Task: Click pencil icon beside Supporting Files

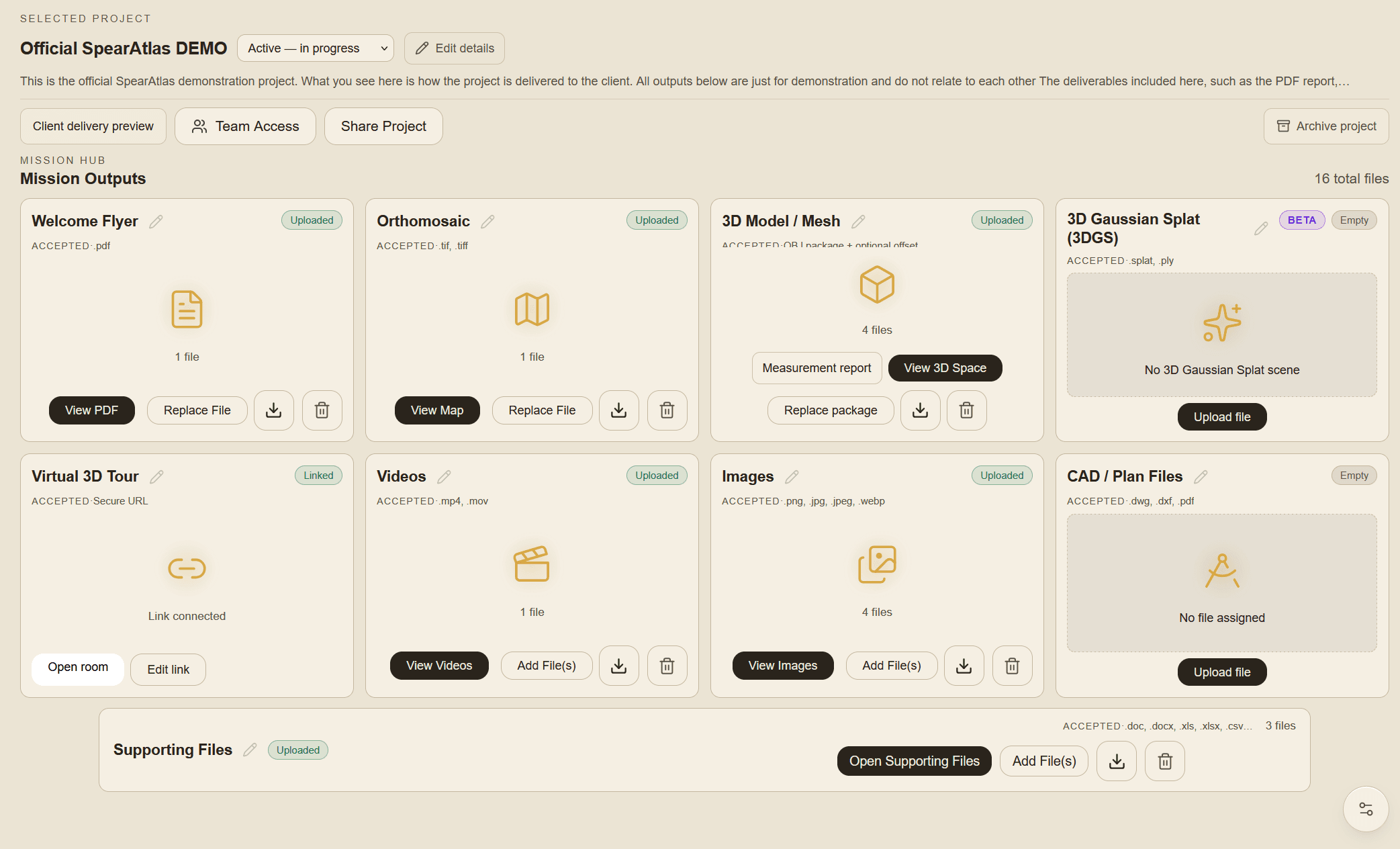Action: pos(250,750)
